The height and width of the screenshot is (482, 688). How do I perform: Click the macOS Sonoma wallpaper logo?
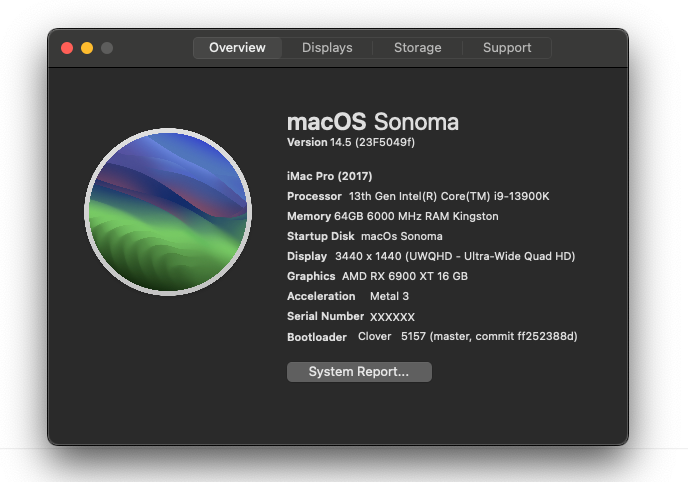pyautogui.click(x=168, y=212)
